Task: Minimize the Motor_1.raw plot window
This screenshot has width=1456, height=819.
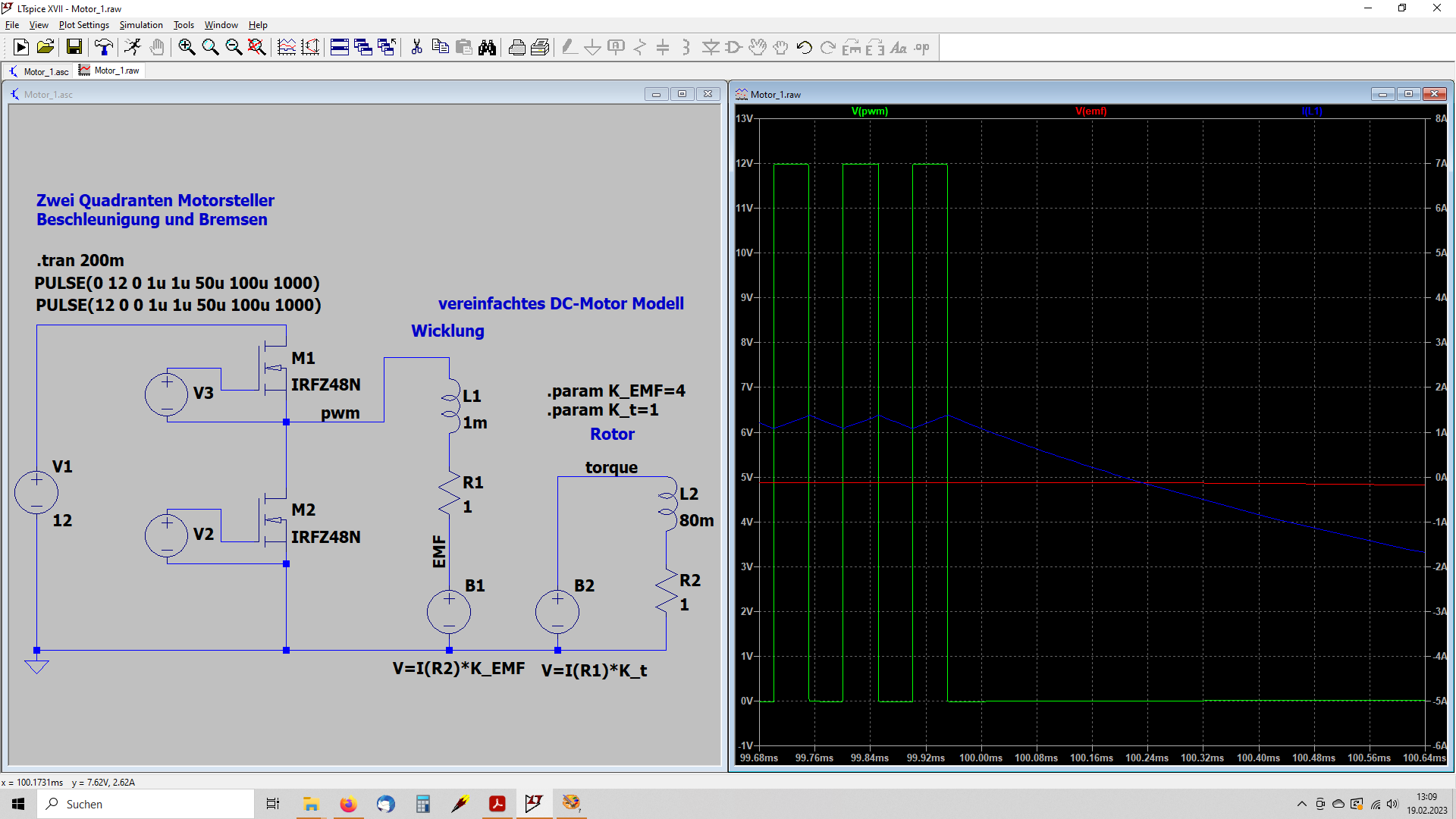Action: point(1382,94)
